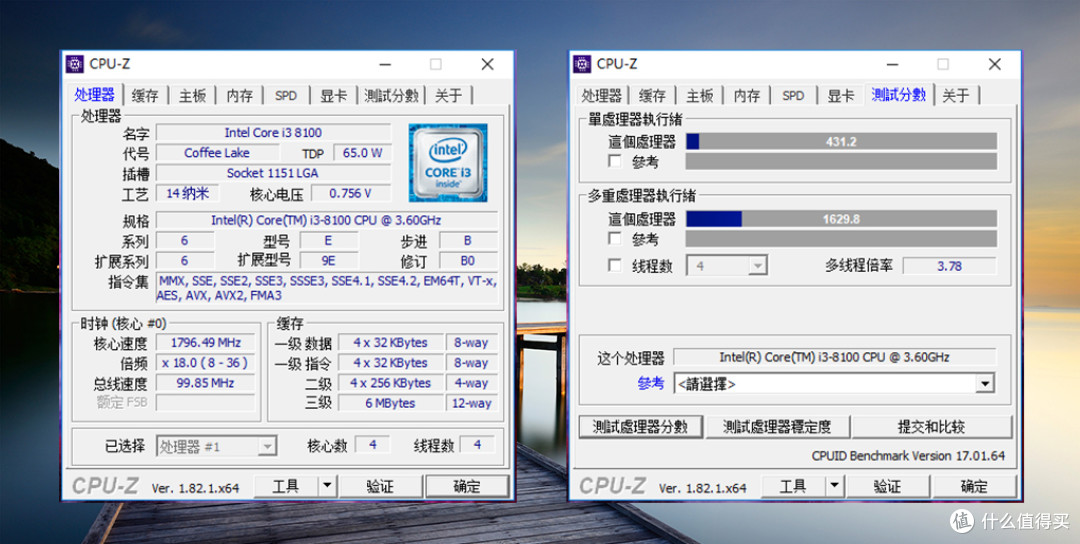This screenshot has height=544, width=1080.
Task: Click the 总线速度 value 99.85 MHz
Action: (206, 383)
